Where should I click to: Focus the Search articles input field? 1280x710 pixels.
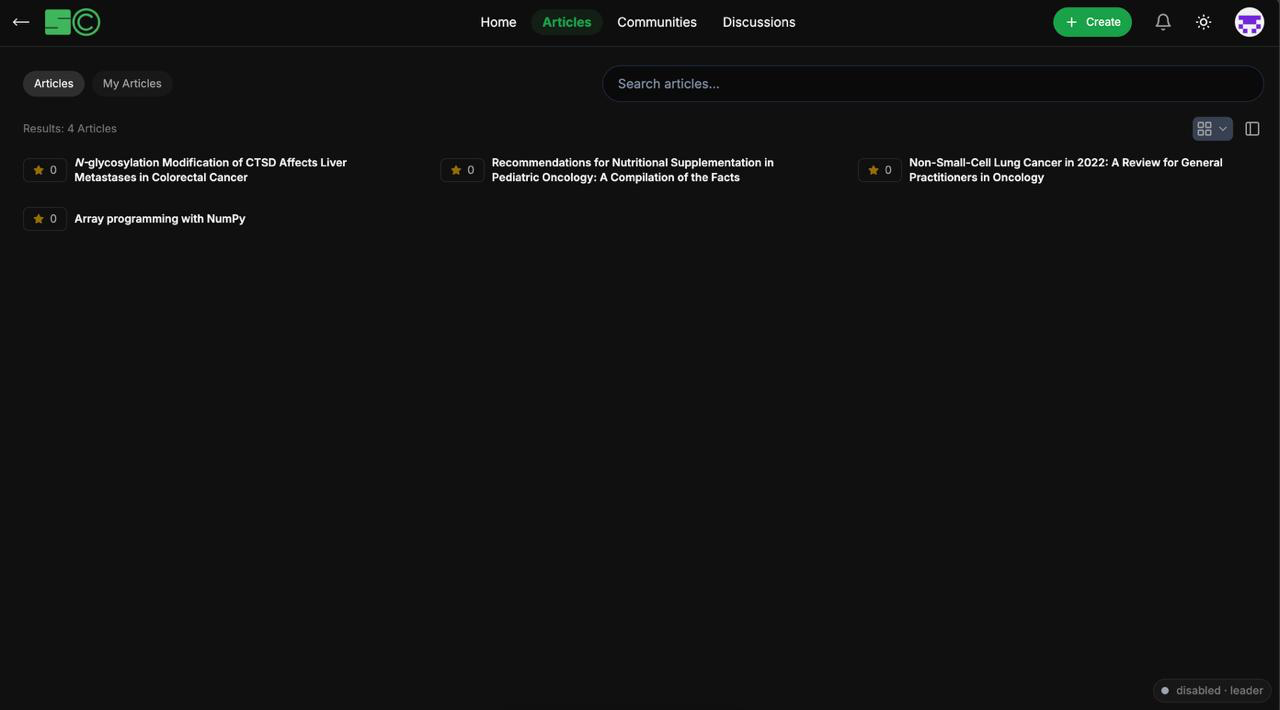[x=932, y=84]
